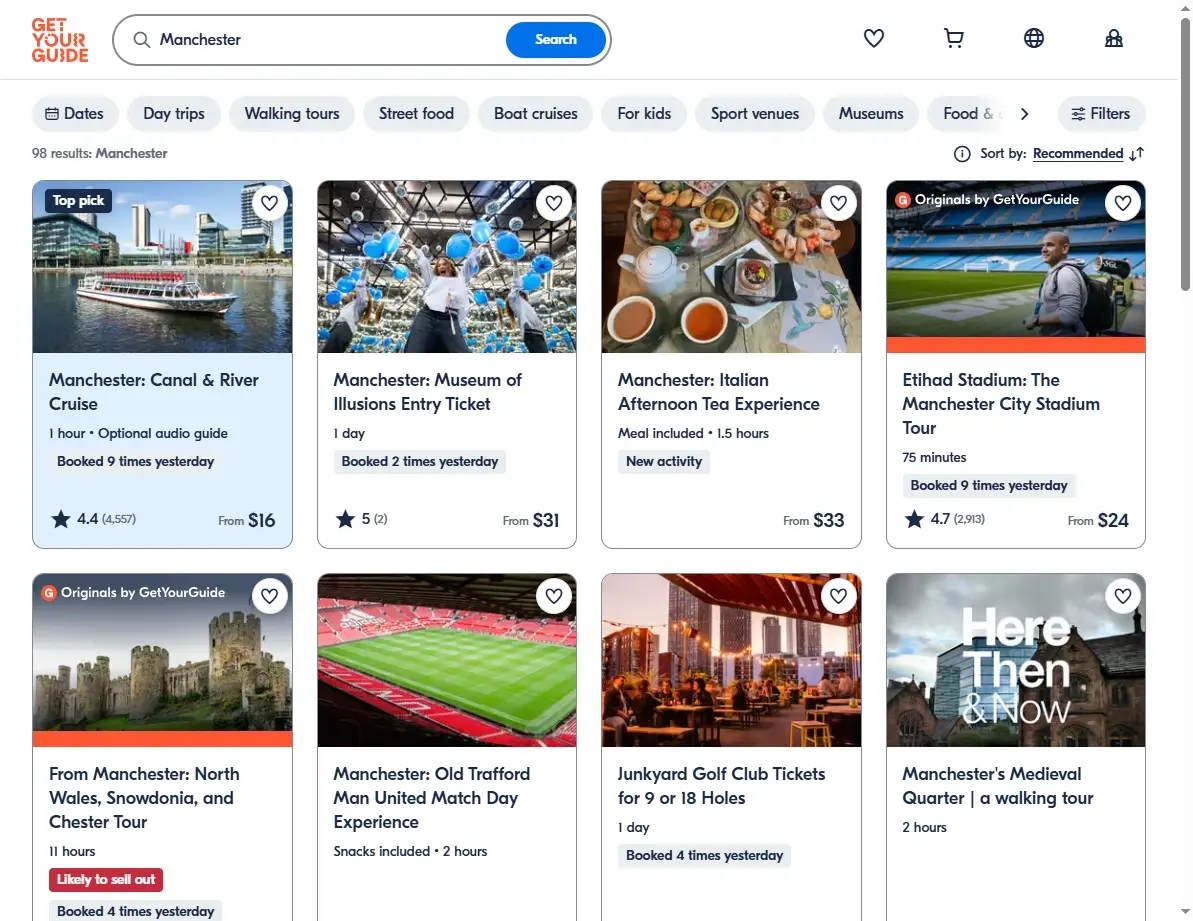Image resolution: width=1193 pixels, height=921 pixels.
Task: Open Italian Afternoon Tea Experience title
Action: 718,392
